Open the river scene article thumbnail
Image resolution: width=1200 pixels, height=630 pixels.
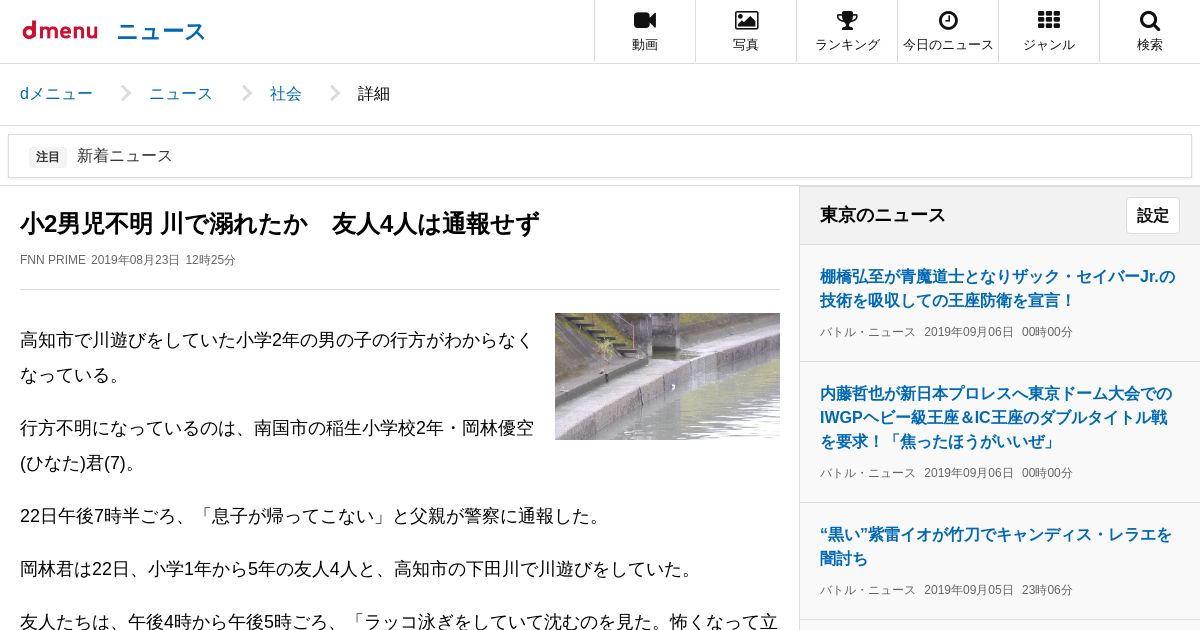point(667,376)
